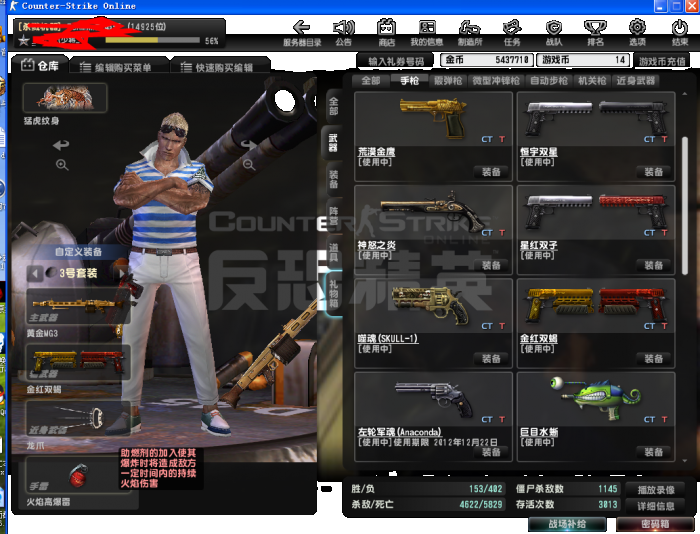Select the 荒漠金鹰 golden pistol image
Image resolution: width=700 pixels, height=534 pixels.
[x=433, y=118]
